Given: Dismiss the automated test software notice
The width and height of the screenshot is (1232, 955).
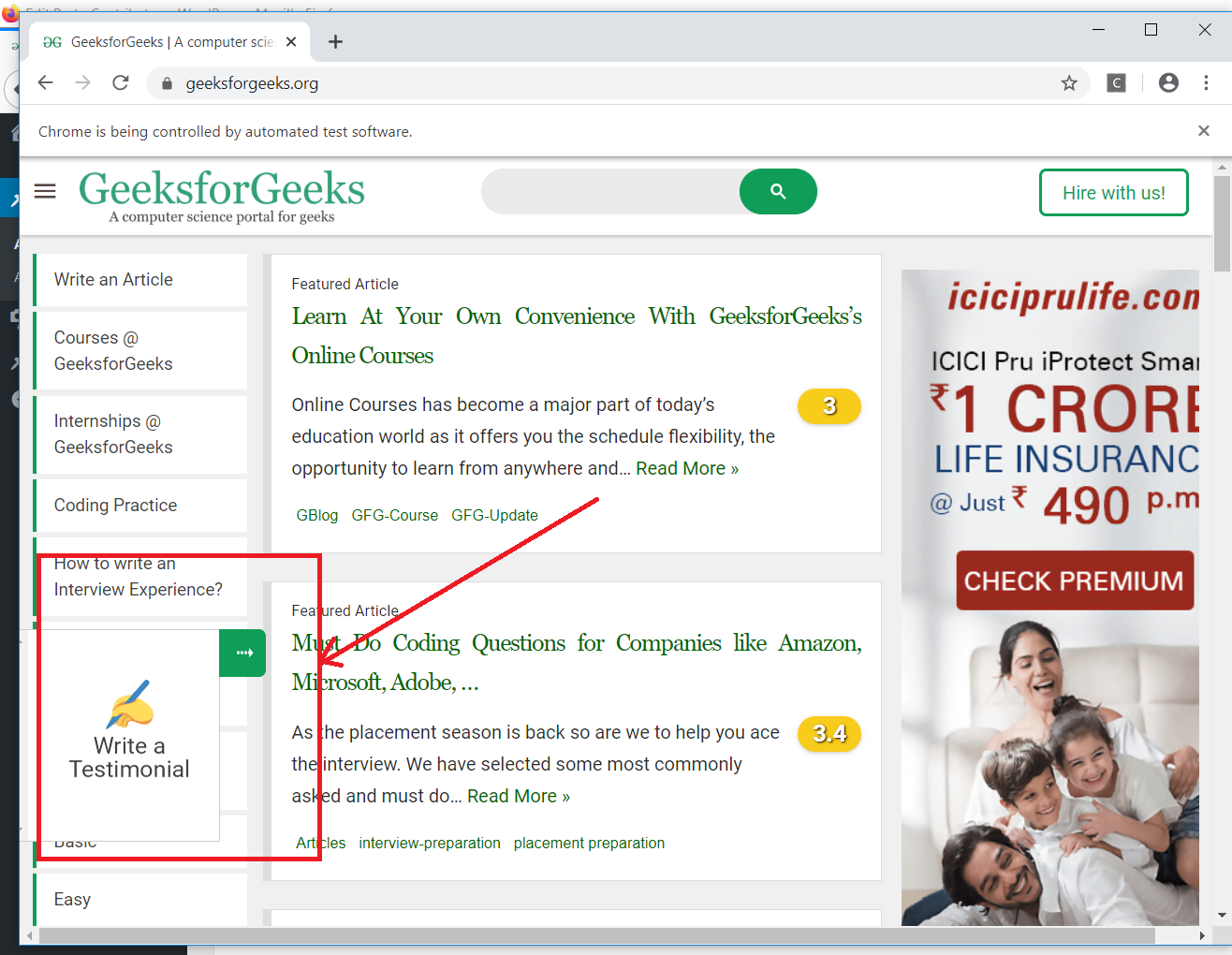Looking at the screenshot, I should coord(1204,131).
